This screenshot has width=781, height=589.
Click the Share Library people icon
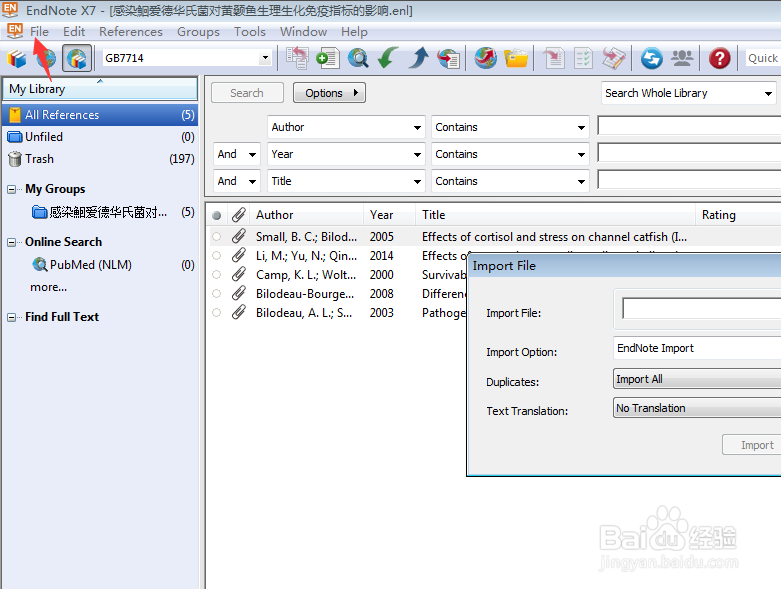pyautogui.click(x=682, y=58)
